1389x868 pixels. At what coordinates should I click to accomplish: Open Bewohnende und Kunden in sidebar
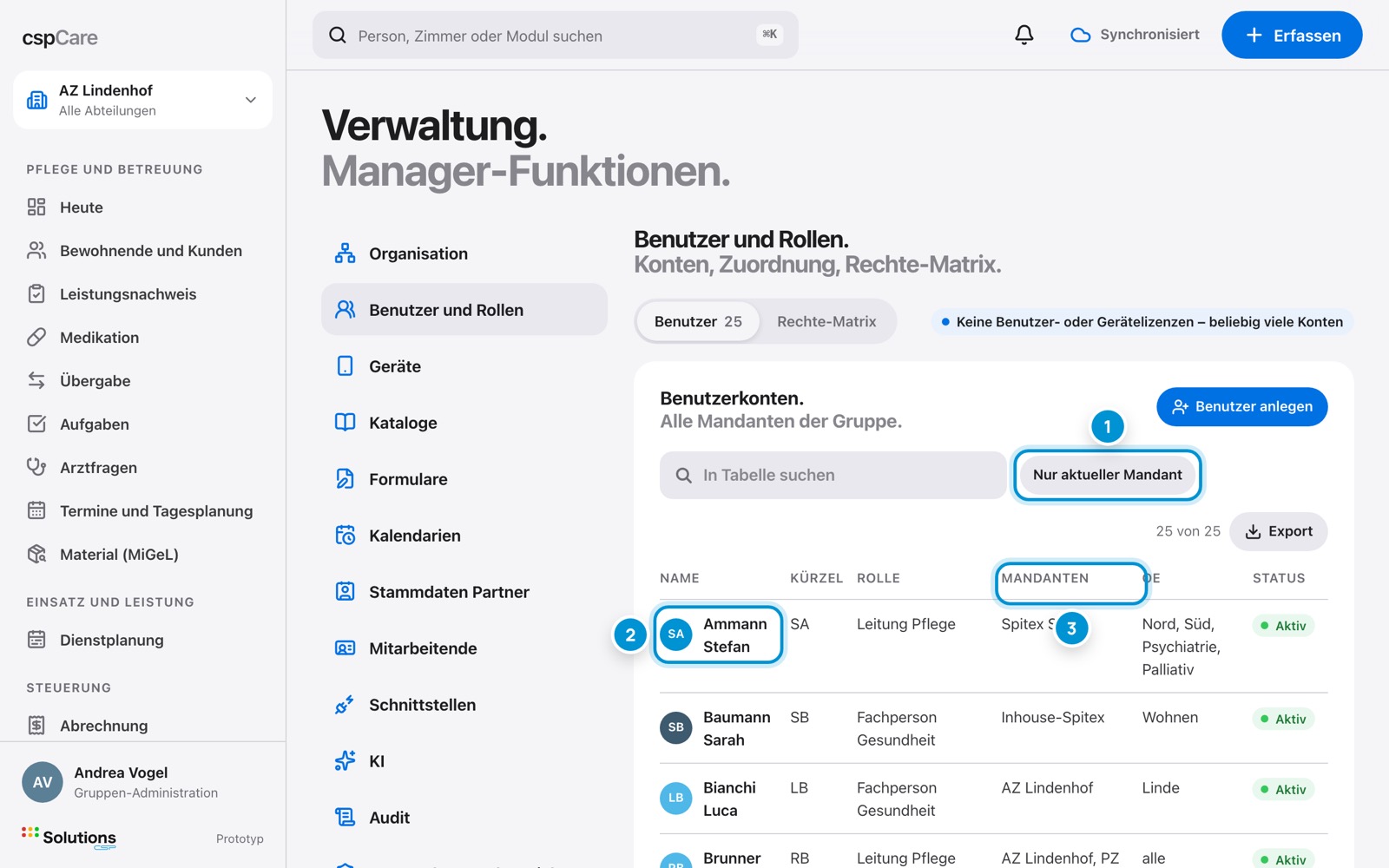click(x=142, y=251)
